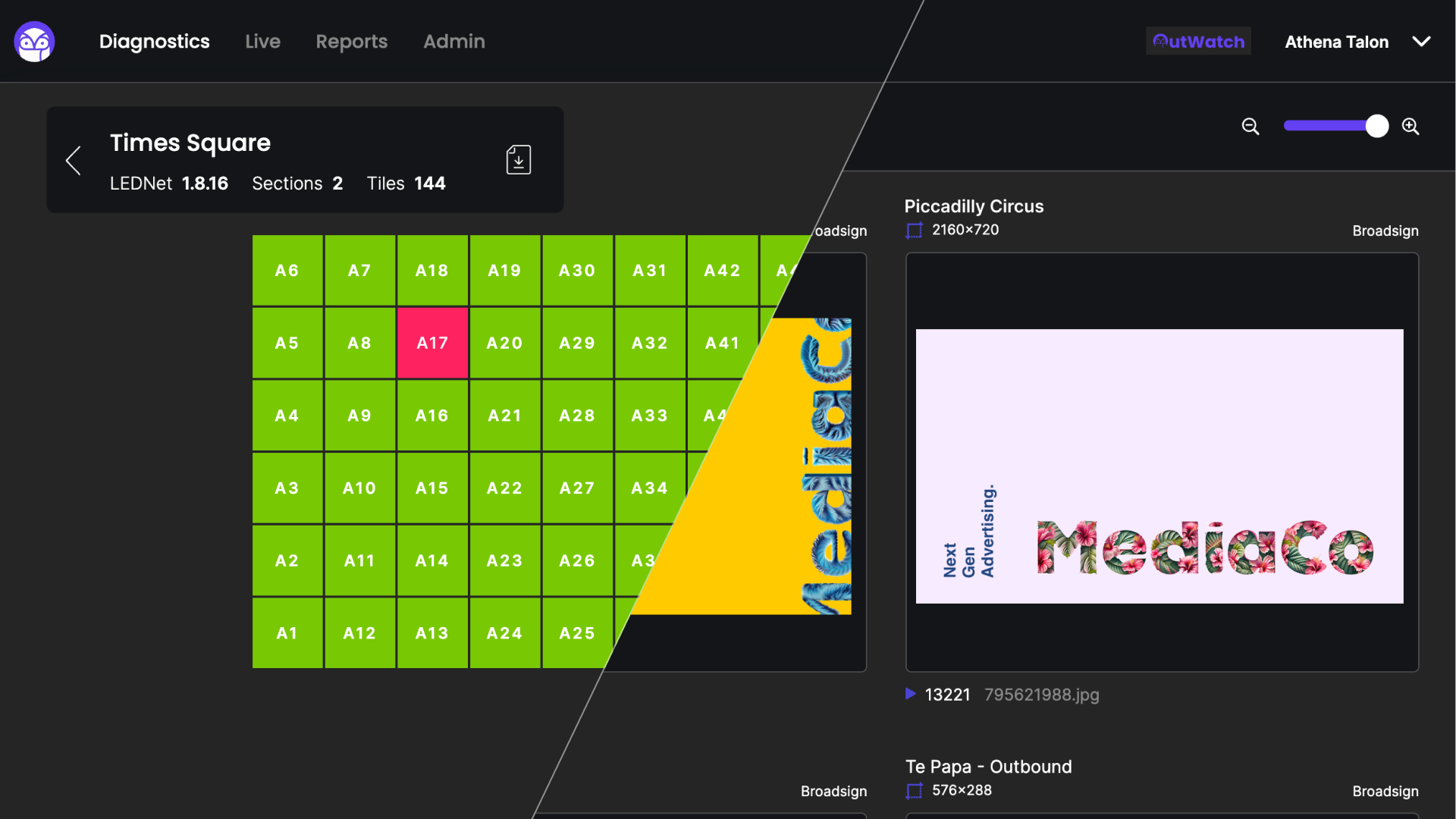Screen dimensions: 1456x819
Task: Click the owl logo icon
Action: pyautogui.click(x=34, y=42)
